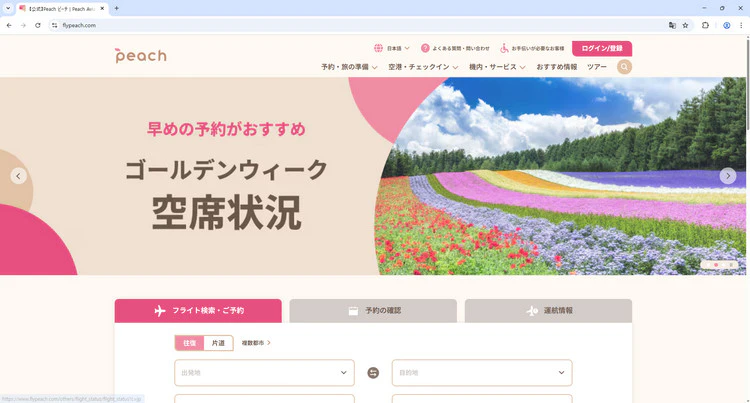Select the 往復 round-trip option
The image size is (750, 403).
point(189,343)
